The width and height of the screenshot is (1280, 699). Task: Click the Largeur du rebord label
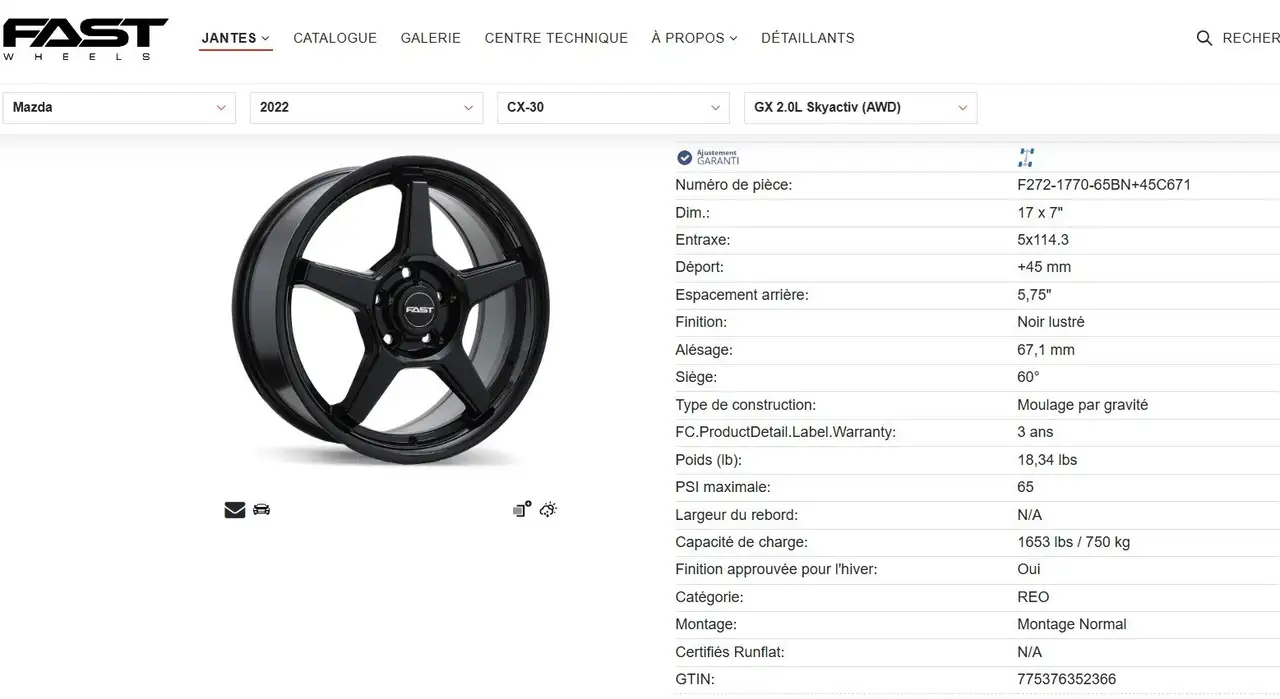pos(736,515)
